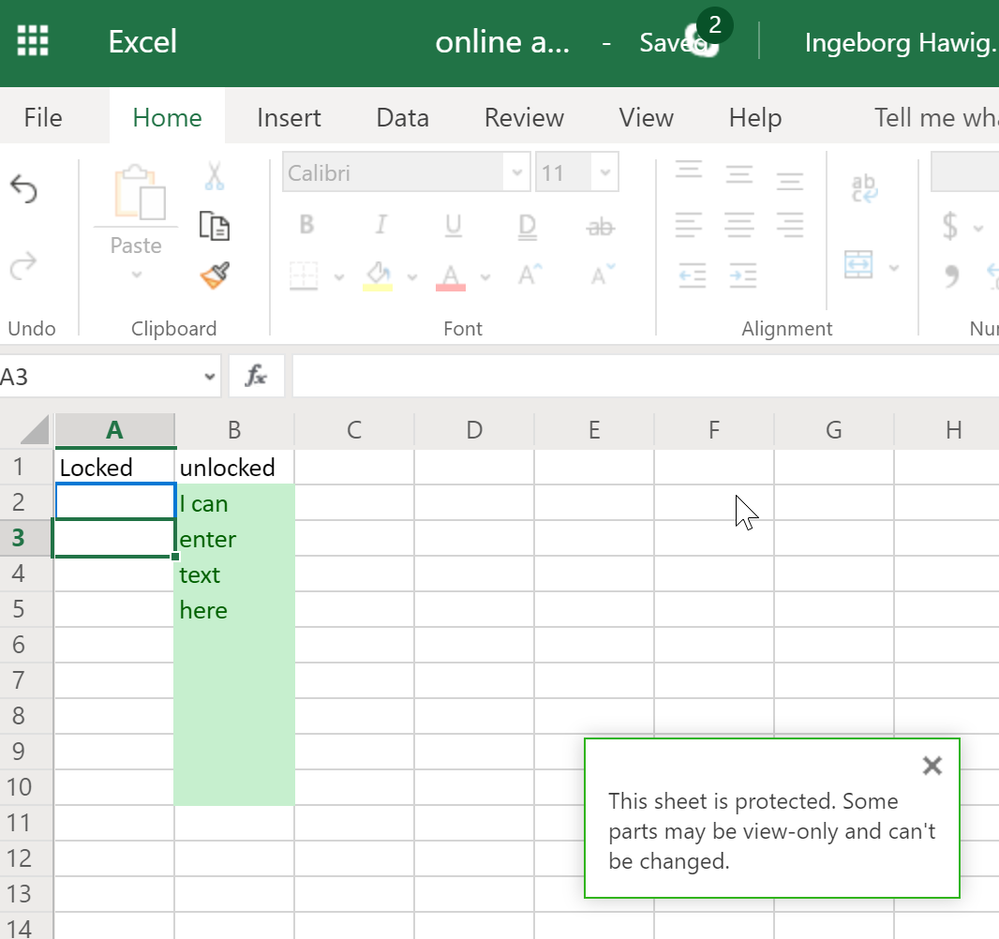Click the formula bar input field
This screenshot has height=939, width=999.
(x=645, y=376)
